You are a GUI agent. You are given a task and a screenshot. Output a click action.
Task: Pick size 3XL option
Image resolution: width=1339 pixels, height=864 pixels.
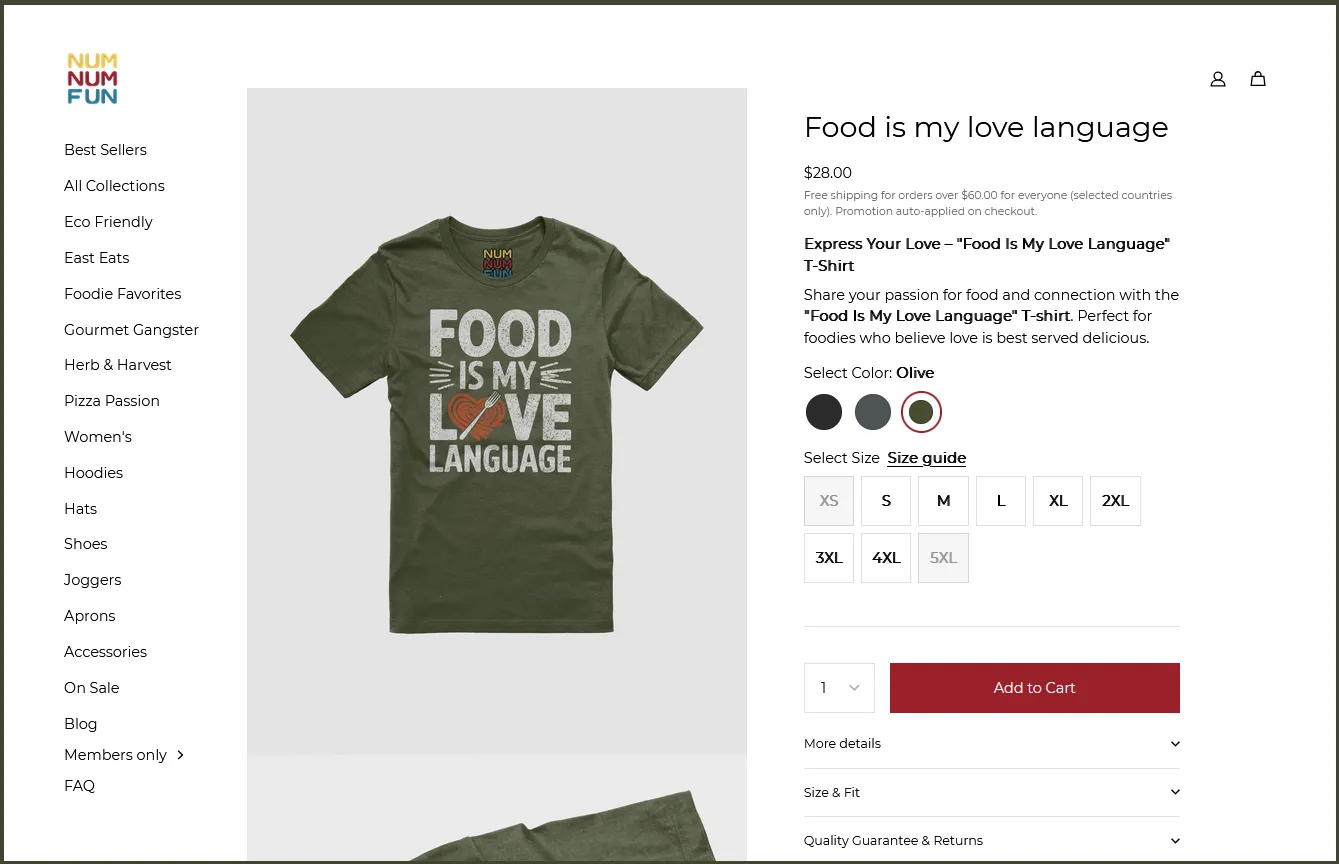(x=829, y=558)
